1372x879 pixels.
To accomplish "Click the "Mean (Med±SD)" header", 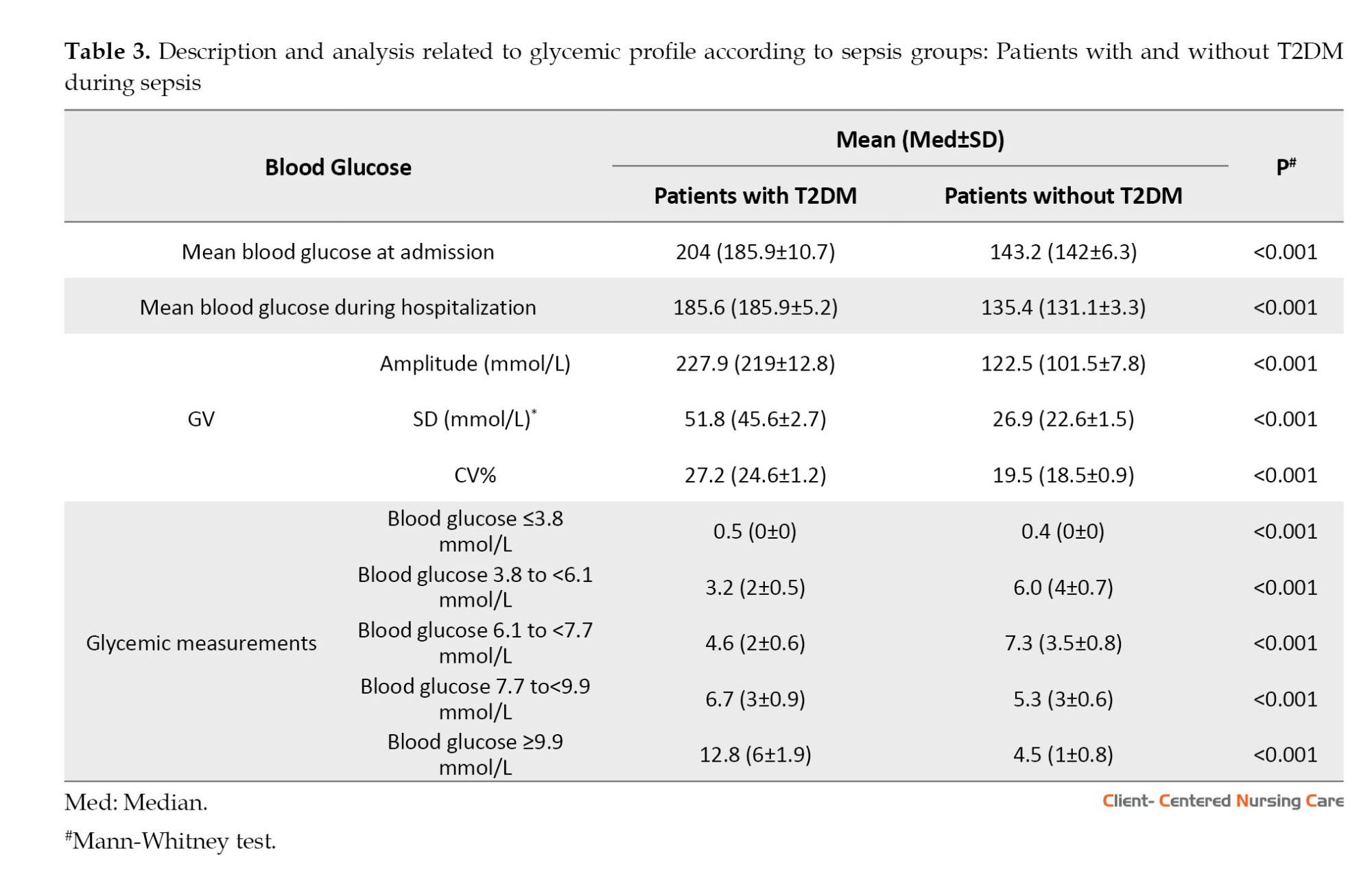I will point(920,140).
